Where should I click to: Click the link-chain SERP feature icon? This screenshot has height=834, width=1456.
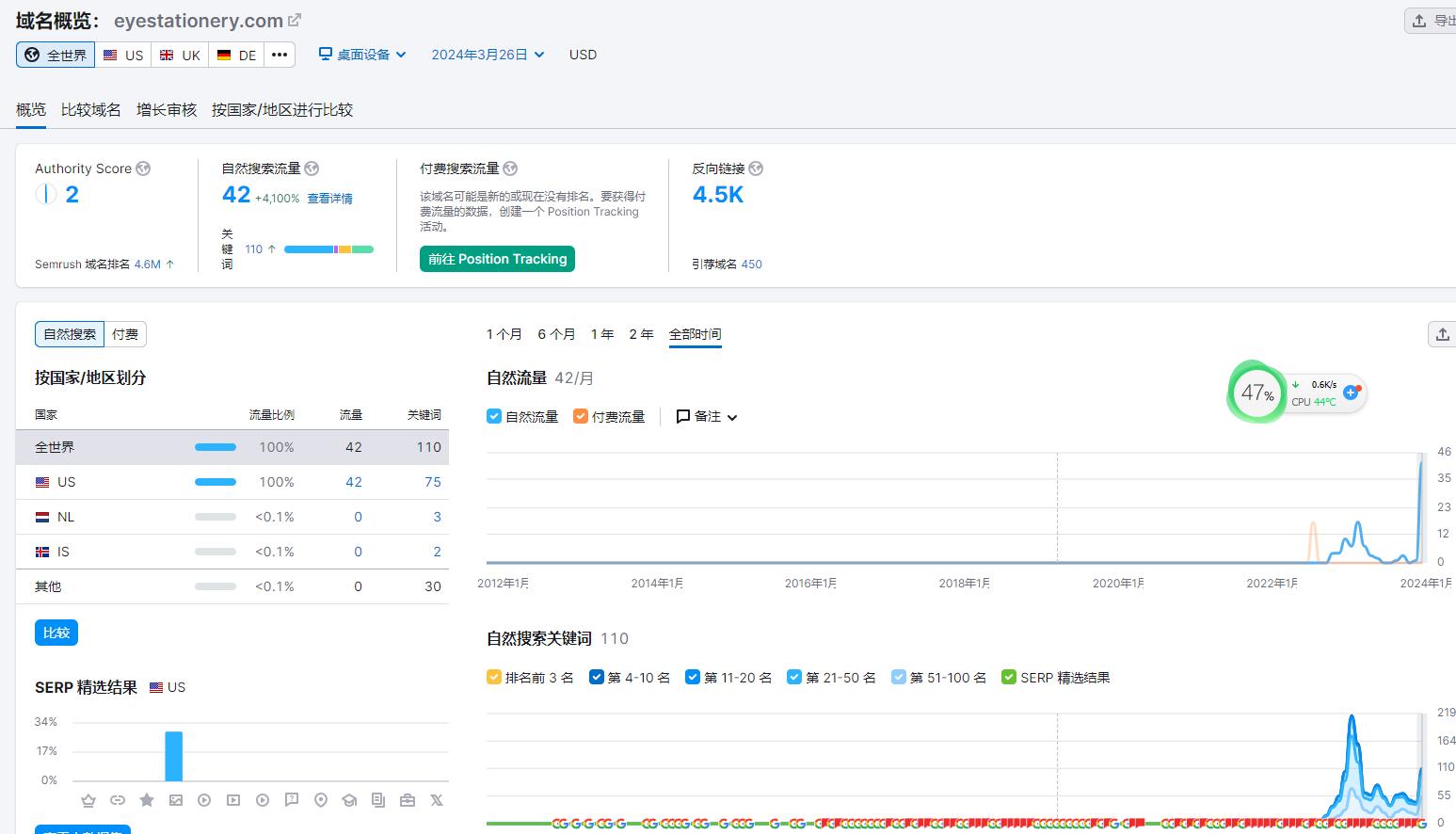118,800
